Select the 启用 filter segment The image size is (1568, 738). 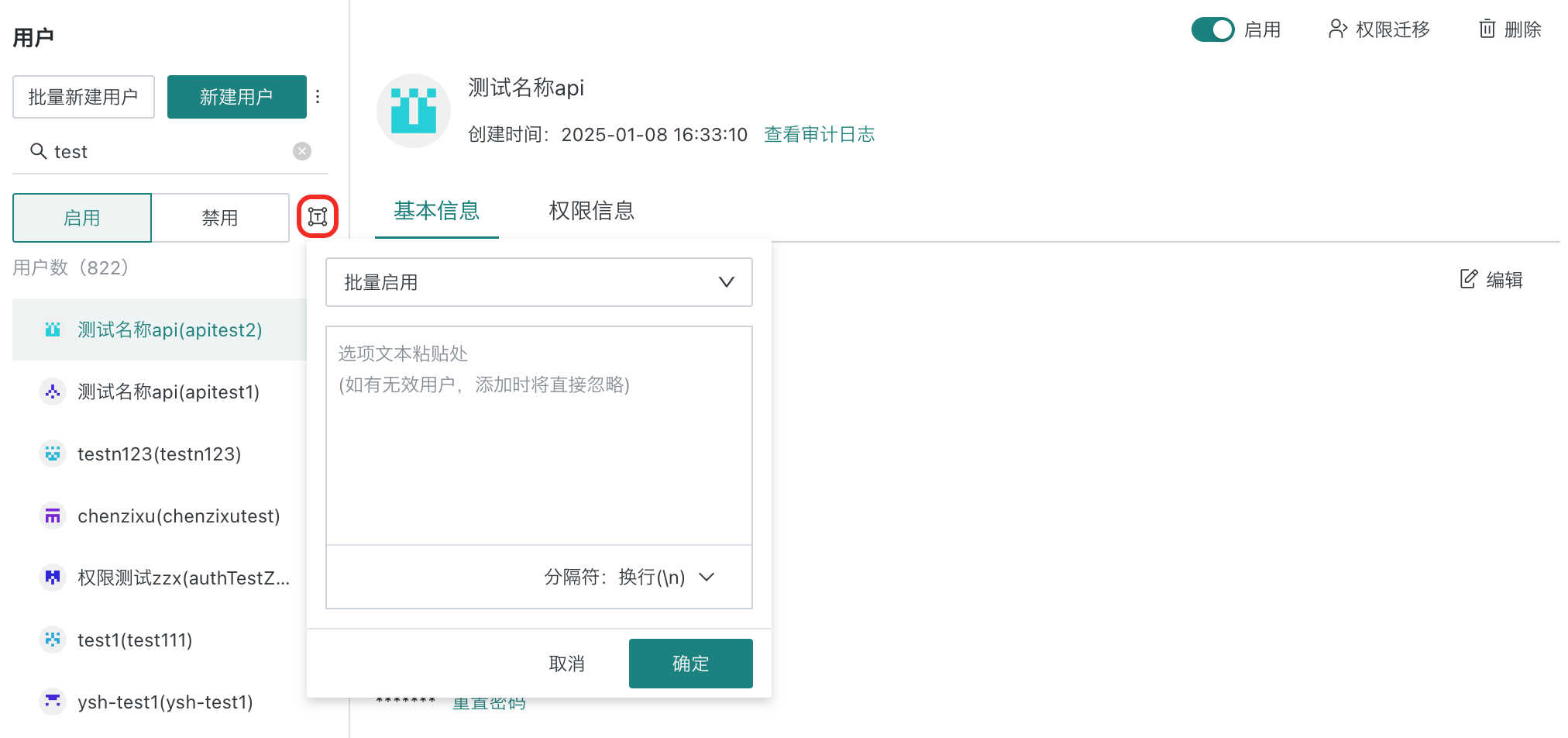pyautogui.click(x=82, y=218)
